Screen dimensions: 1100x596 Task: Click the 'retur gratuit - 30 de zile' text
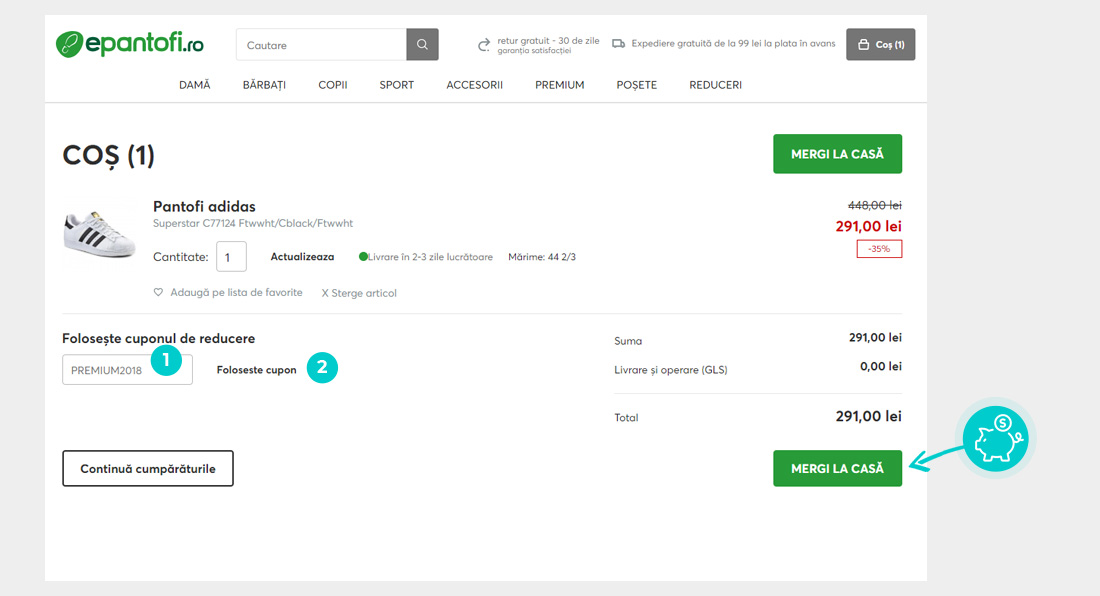pyautogui.click(x=549, y=41)
